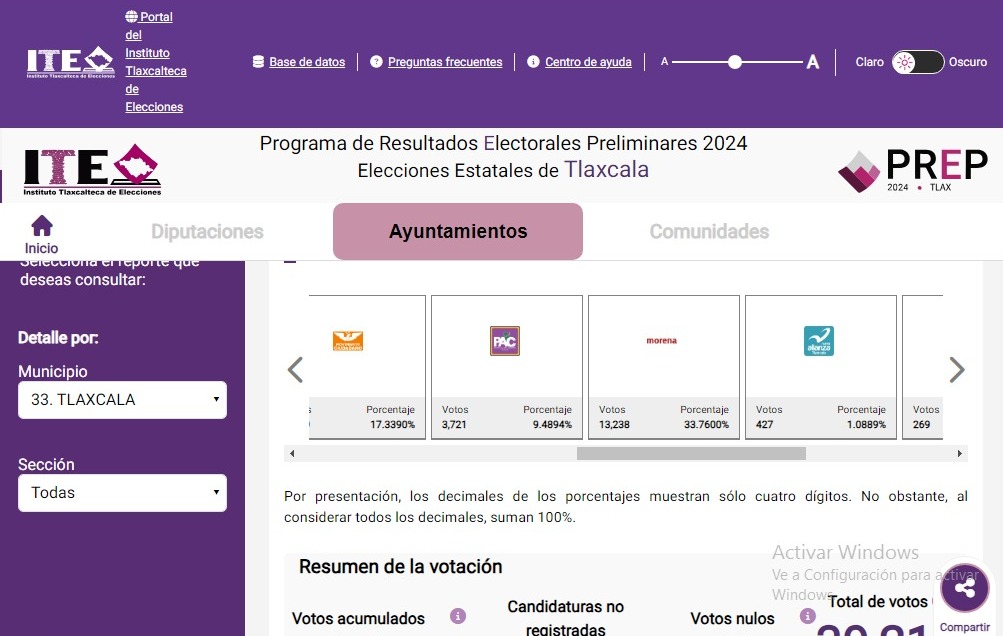Click the PREP 2024 TLAX logo

click(x=913, y=170)
